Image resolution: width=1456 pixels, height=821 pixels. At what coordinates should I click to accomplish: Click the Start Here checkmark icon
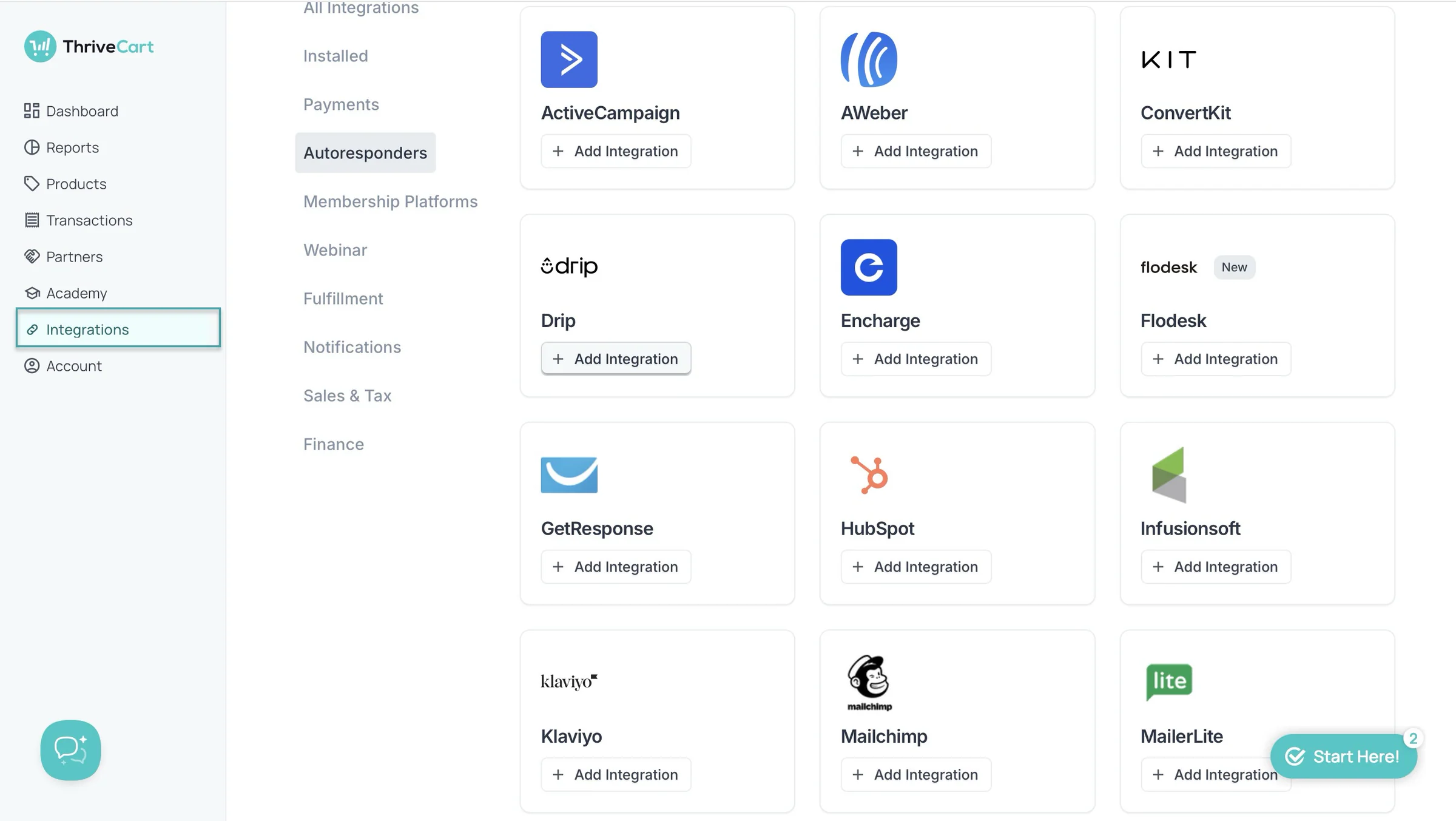pyautogui.click(x=1295, y=756)
